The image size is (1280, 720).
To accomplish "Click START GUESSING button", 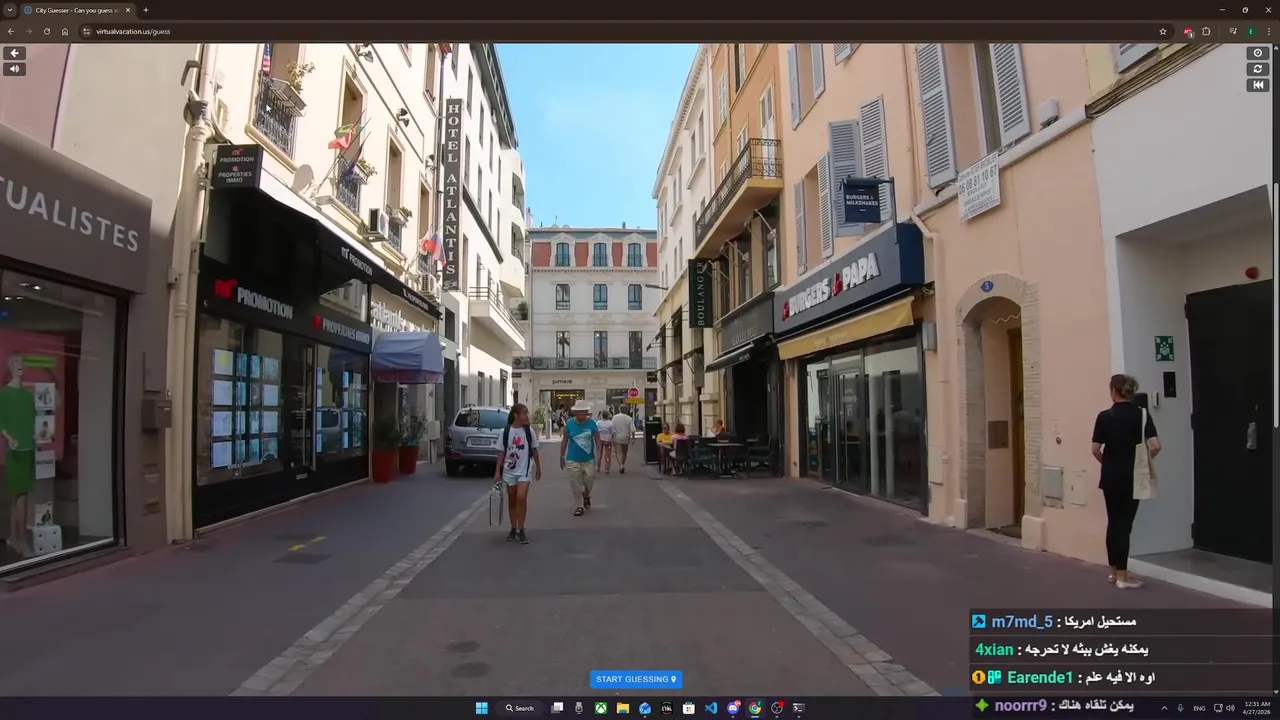I will pyautogui.click(x=636, y=679).
